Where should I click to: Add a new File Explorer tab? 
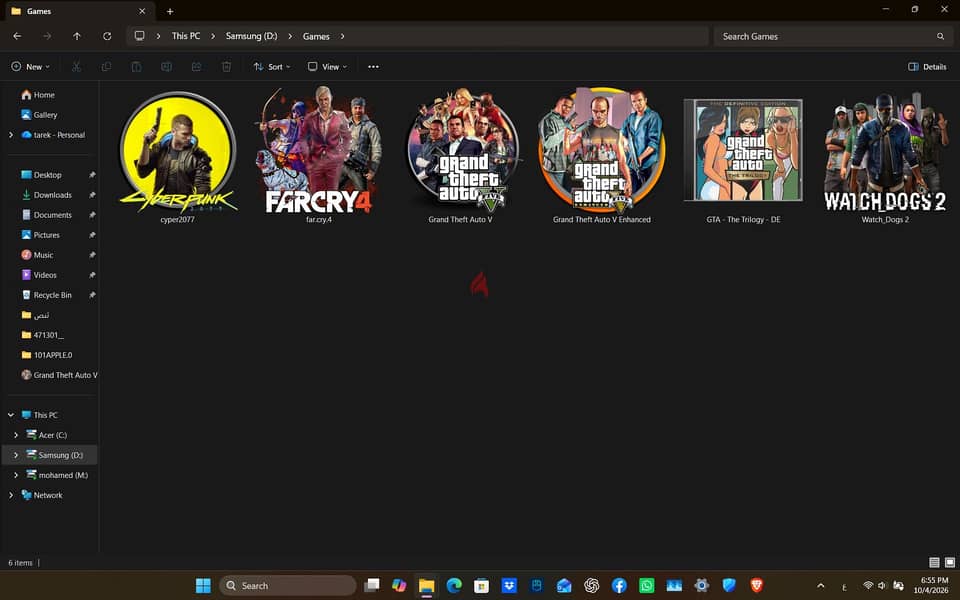[170, 11]
